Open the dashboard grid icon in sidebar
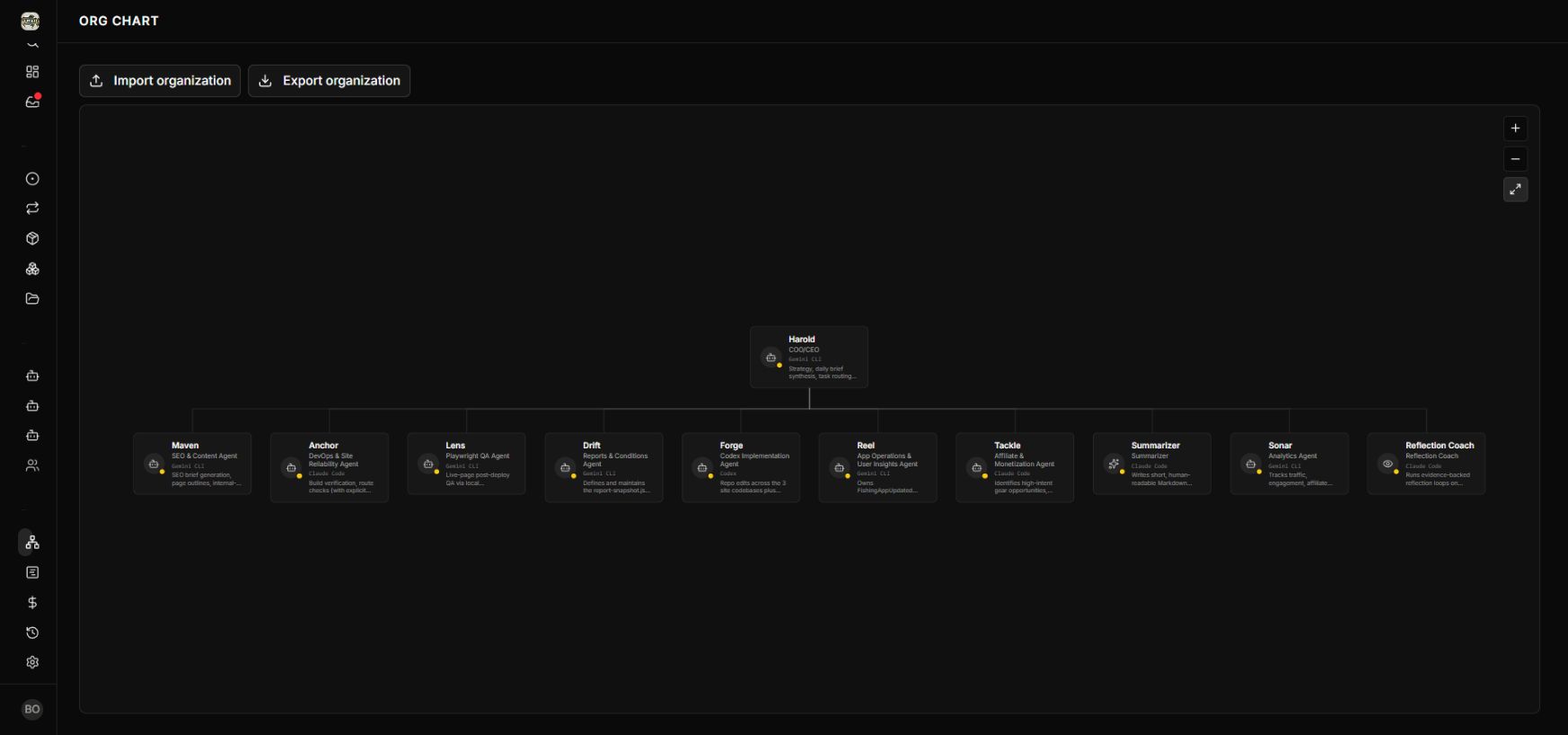1568x735 pixels. (x=32, y=72)
